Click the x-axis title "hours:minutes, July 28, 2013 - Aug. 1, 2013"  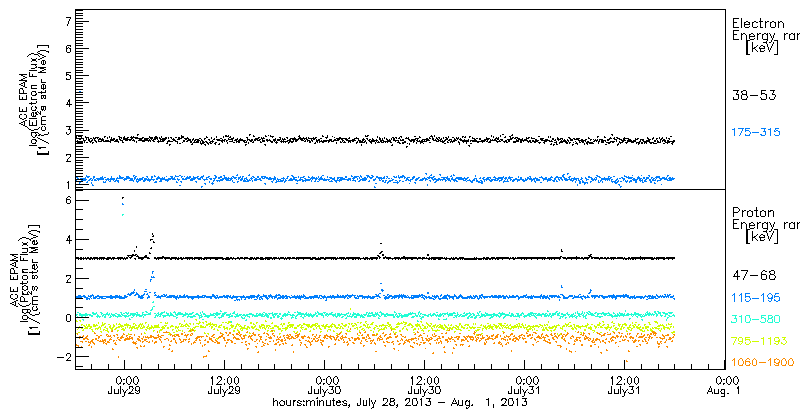click(399, 402)
